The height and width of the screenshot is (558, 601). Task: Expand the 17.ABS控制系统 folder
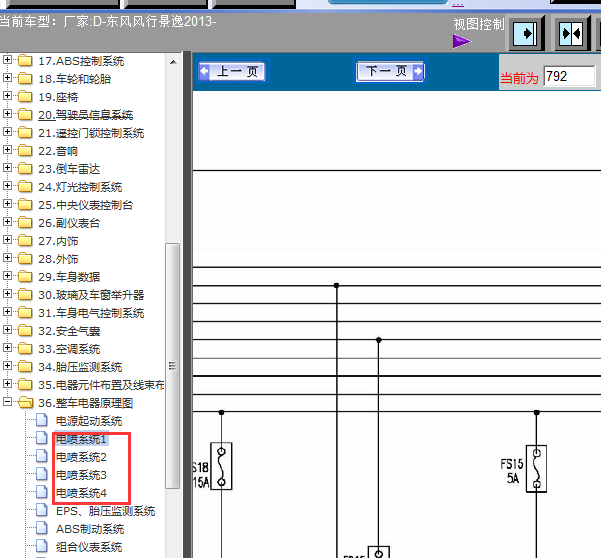(x=7, y=60)
